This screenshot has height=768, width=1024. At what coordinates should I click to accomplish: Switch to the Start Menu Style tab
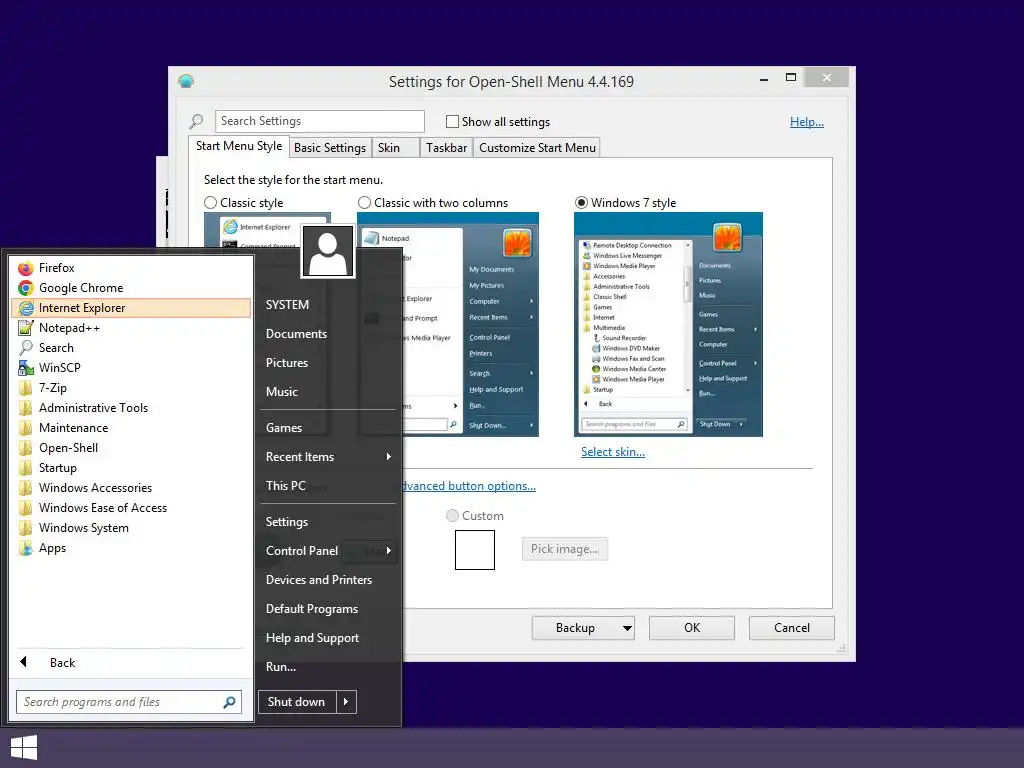coord(239,146)
